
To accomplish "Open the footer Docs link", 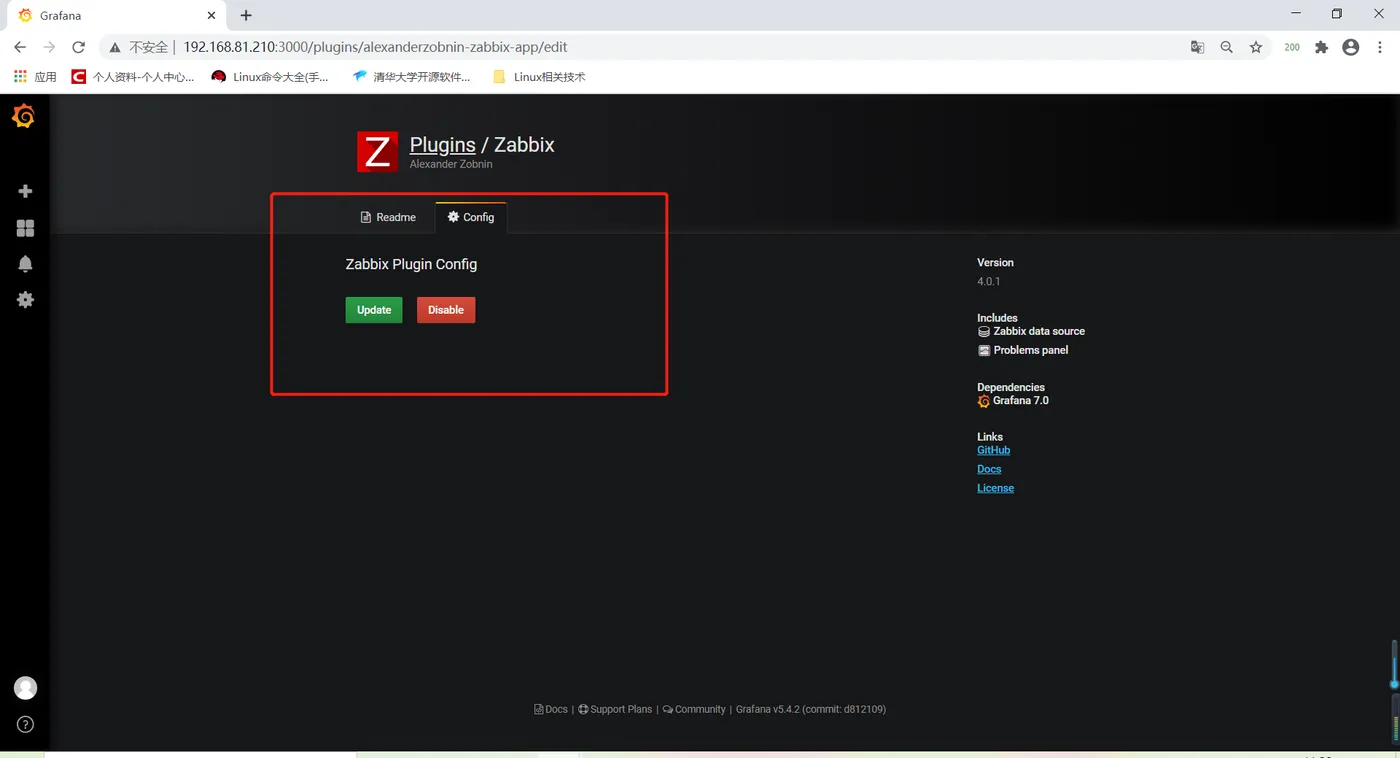I will [551, 709].
